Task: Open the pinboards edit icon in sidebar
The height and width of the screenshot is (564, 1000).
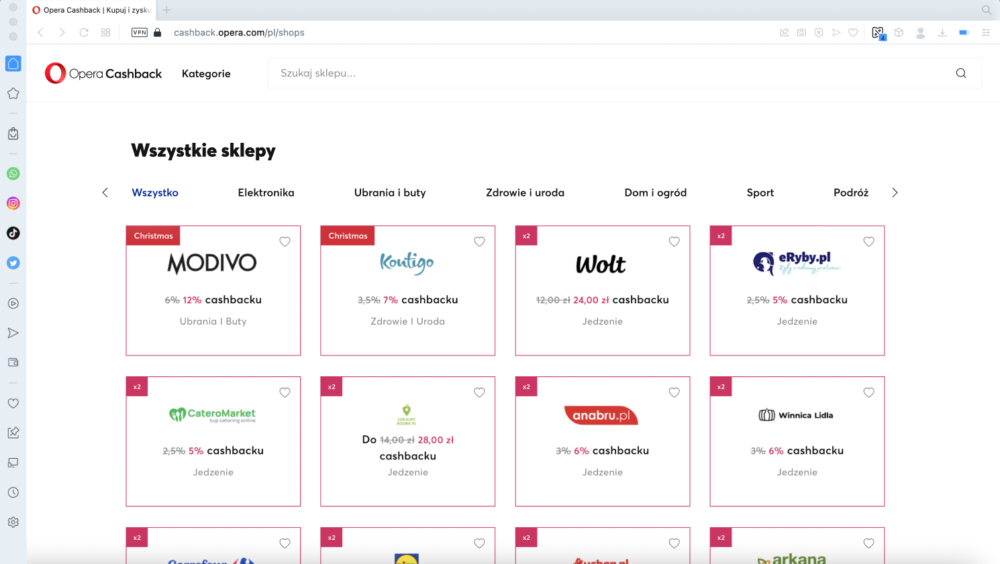Action: [13, 433]
